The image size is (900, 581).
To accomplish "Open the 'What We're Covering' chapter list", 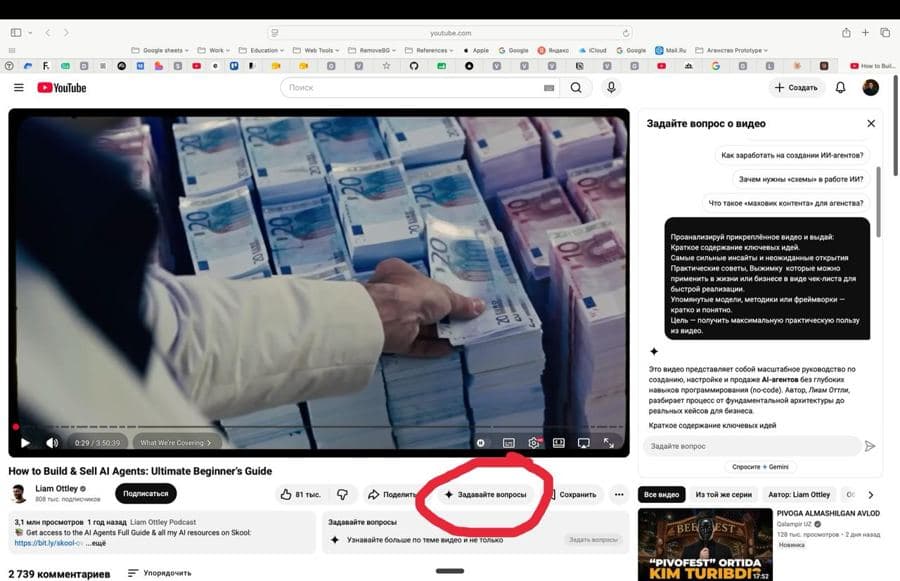I will pos(175,443).
